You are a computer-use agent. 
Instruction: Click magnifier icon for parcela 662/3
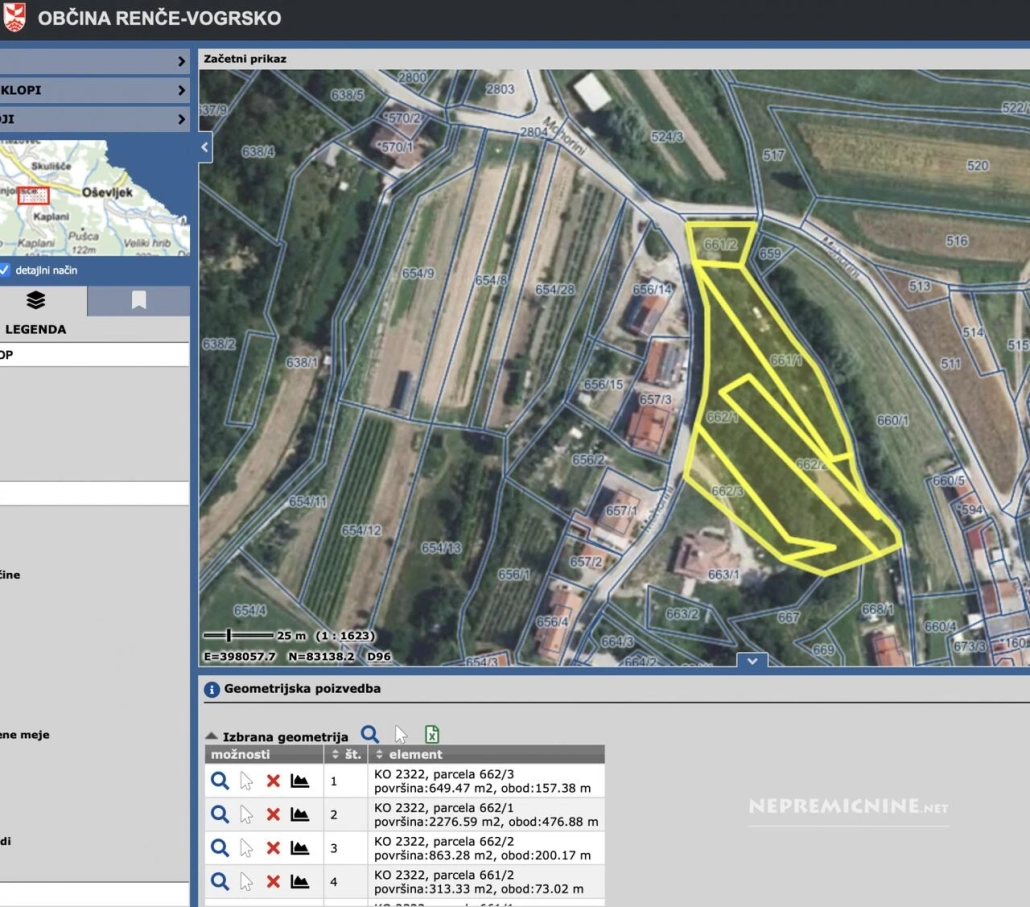(x=219, y=781)
